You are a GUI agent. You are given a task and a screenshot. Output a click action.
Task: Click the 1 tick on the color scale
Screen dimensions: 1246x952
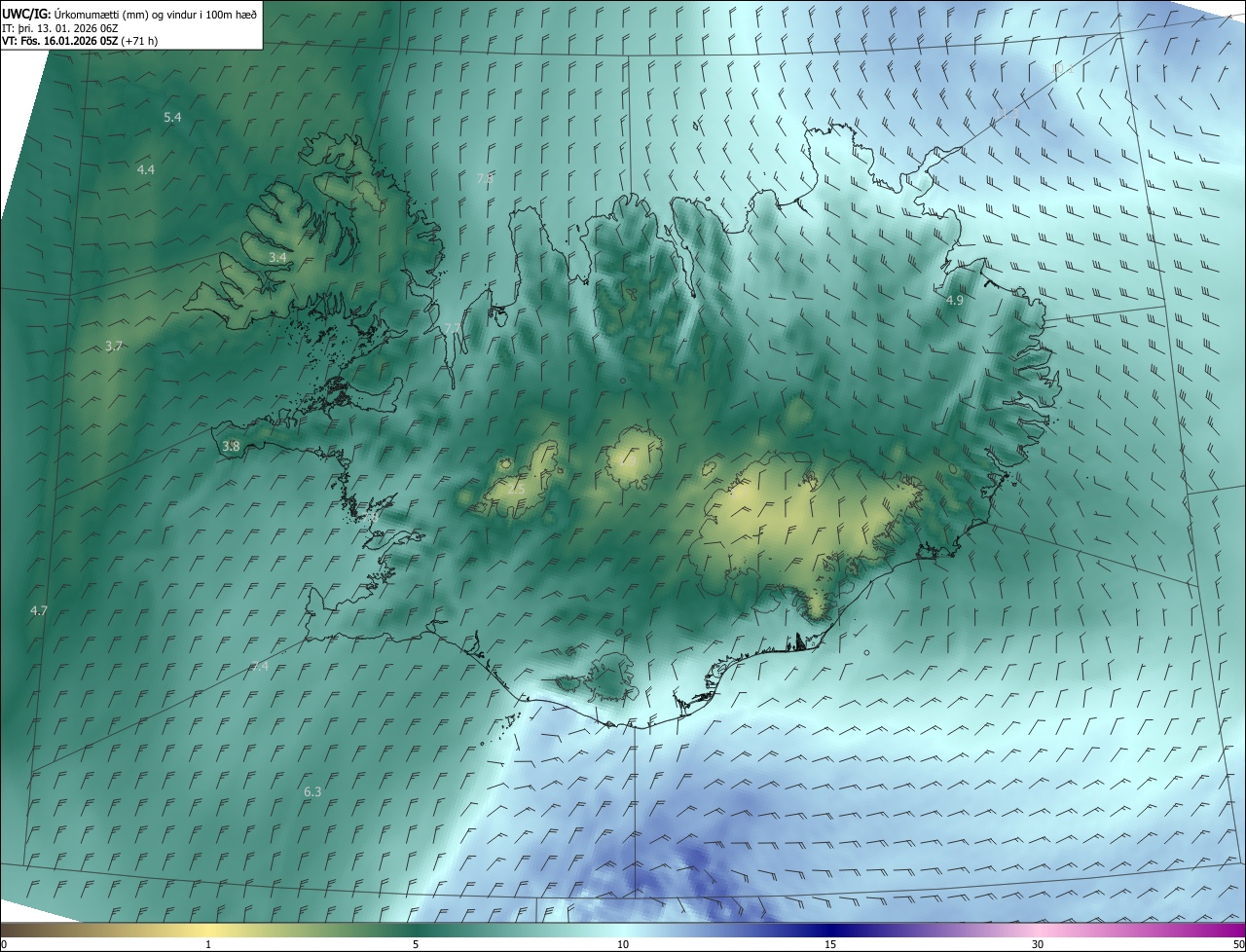[x=208, y=944]
